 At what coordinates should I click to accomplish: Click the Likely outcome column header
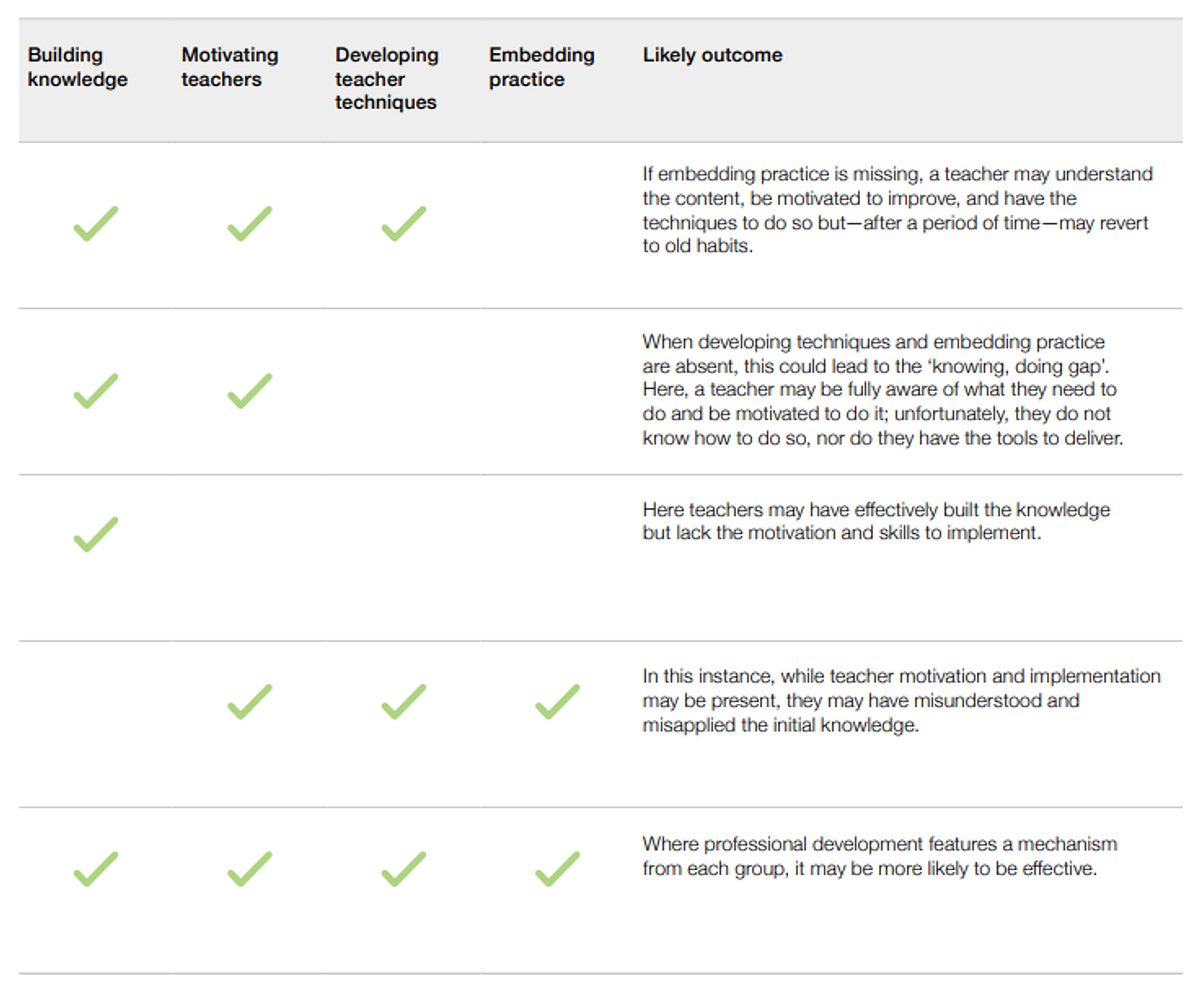[713, 55]
